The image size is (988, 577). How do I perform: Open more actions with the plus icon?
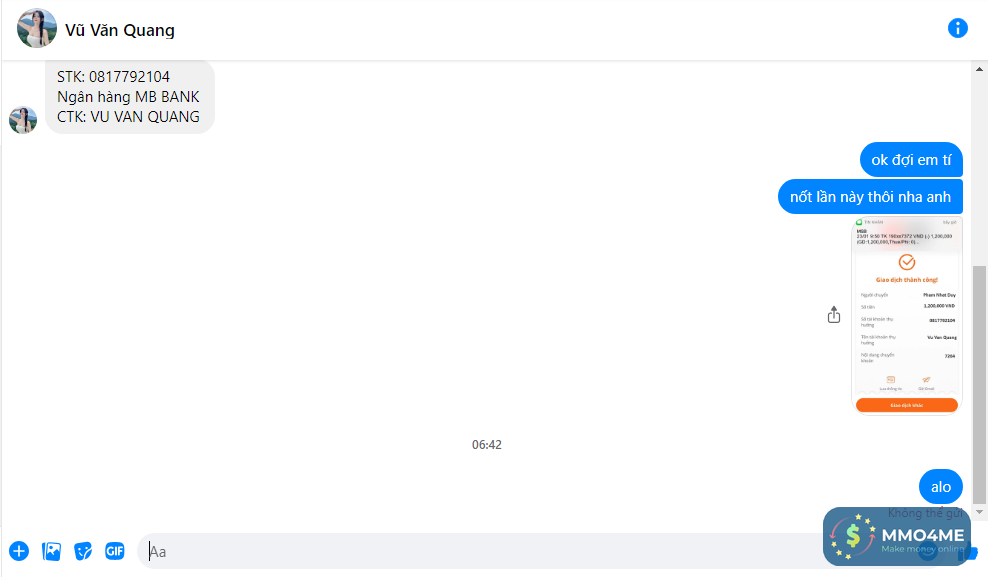point(19,551)
